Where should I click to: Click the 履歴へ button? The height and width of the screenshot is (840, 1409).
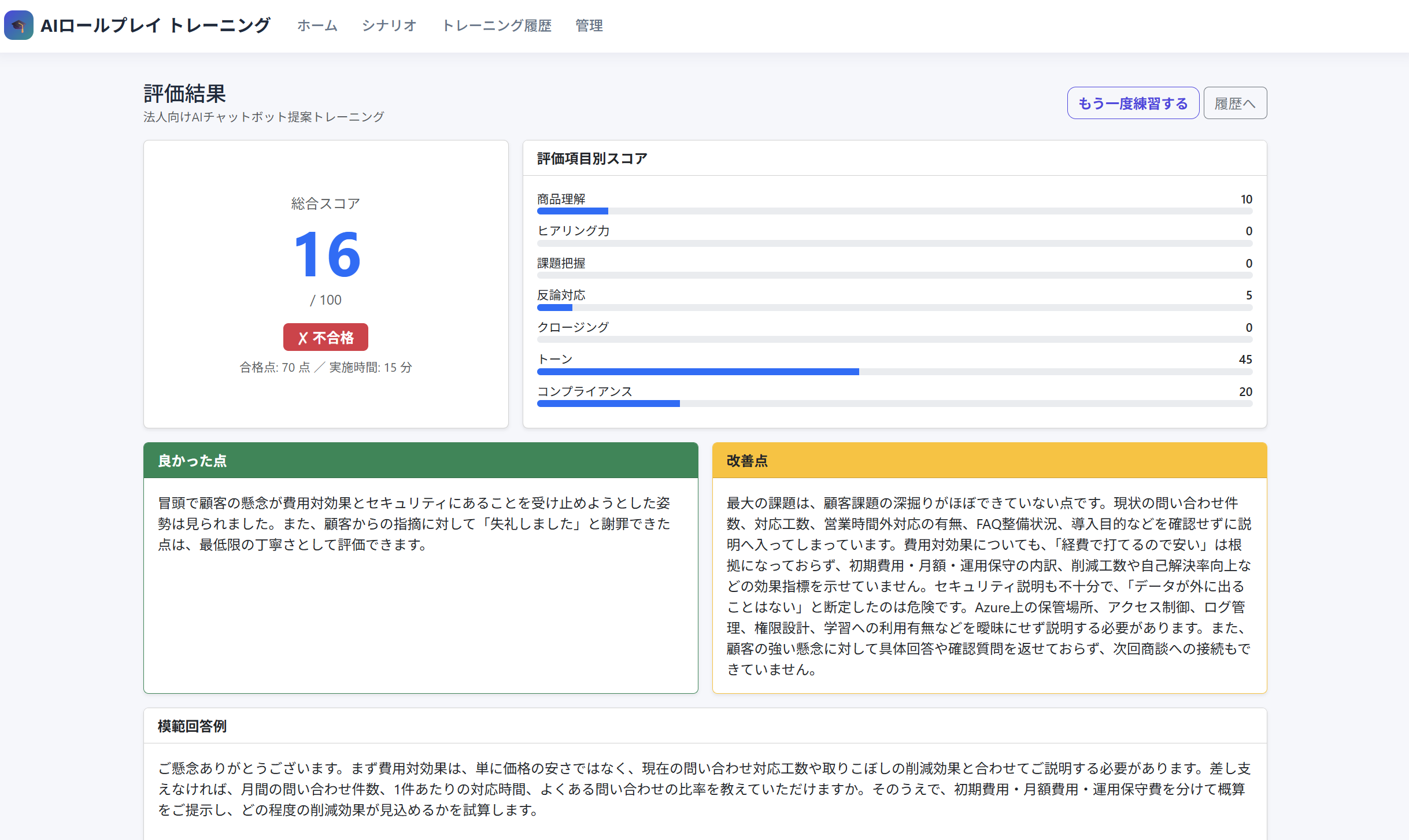pyautogui.click(x=1235, y=103)
